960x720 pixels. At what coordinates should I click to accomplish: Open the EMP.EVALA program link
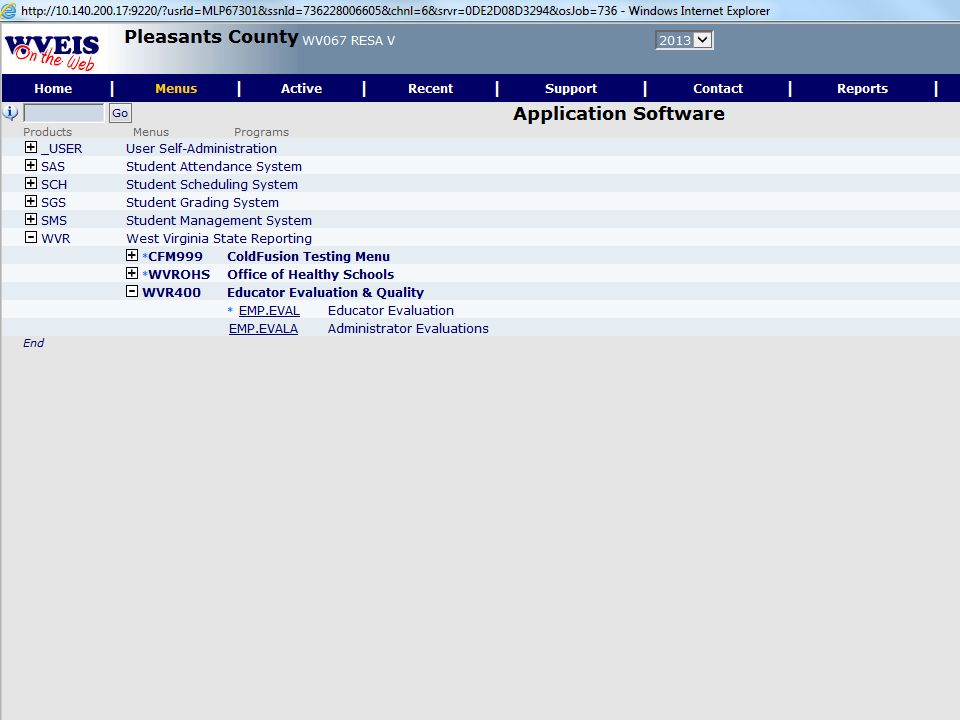[x=263, y=328]
